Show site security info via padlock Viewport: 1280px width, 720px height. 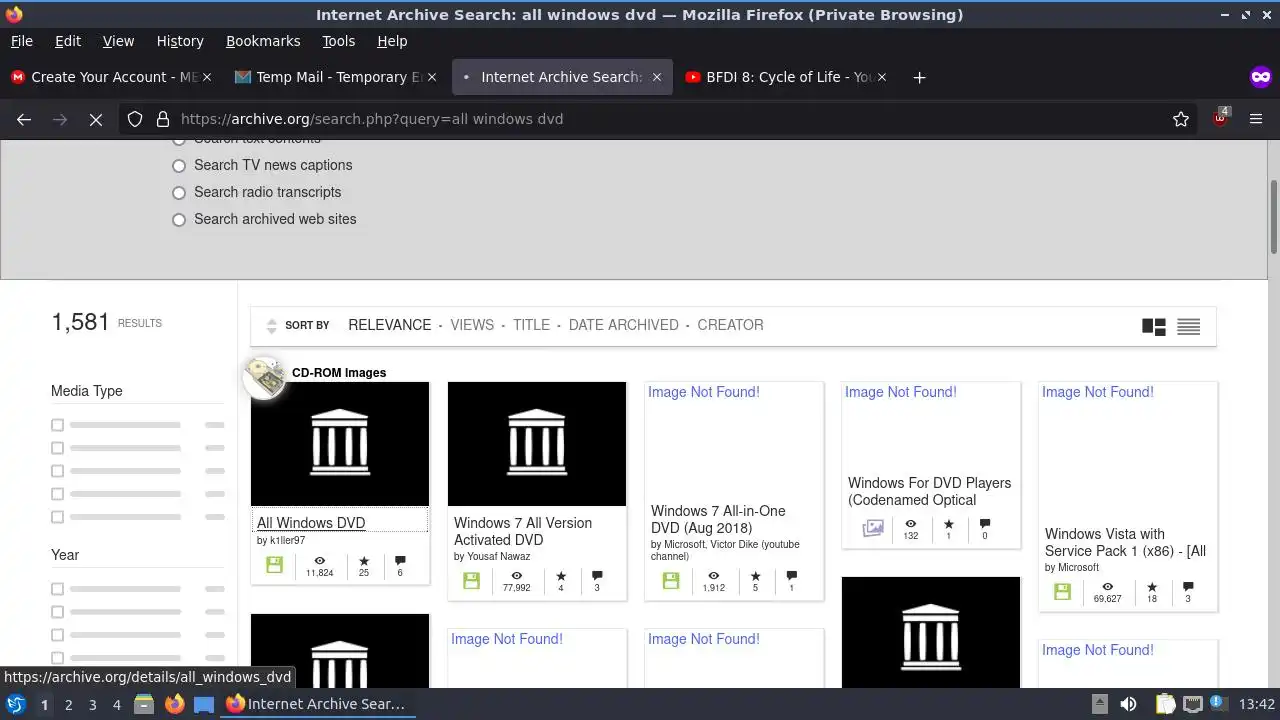(163, 119)
